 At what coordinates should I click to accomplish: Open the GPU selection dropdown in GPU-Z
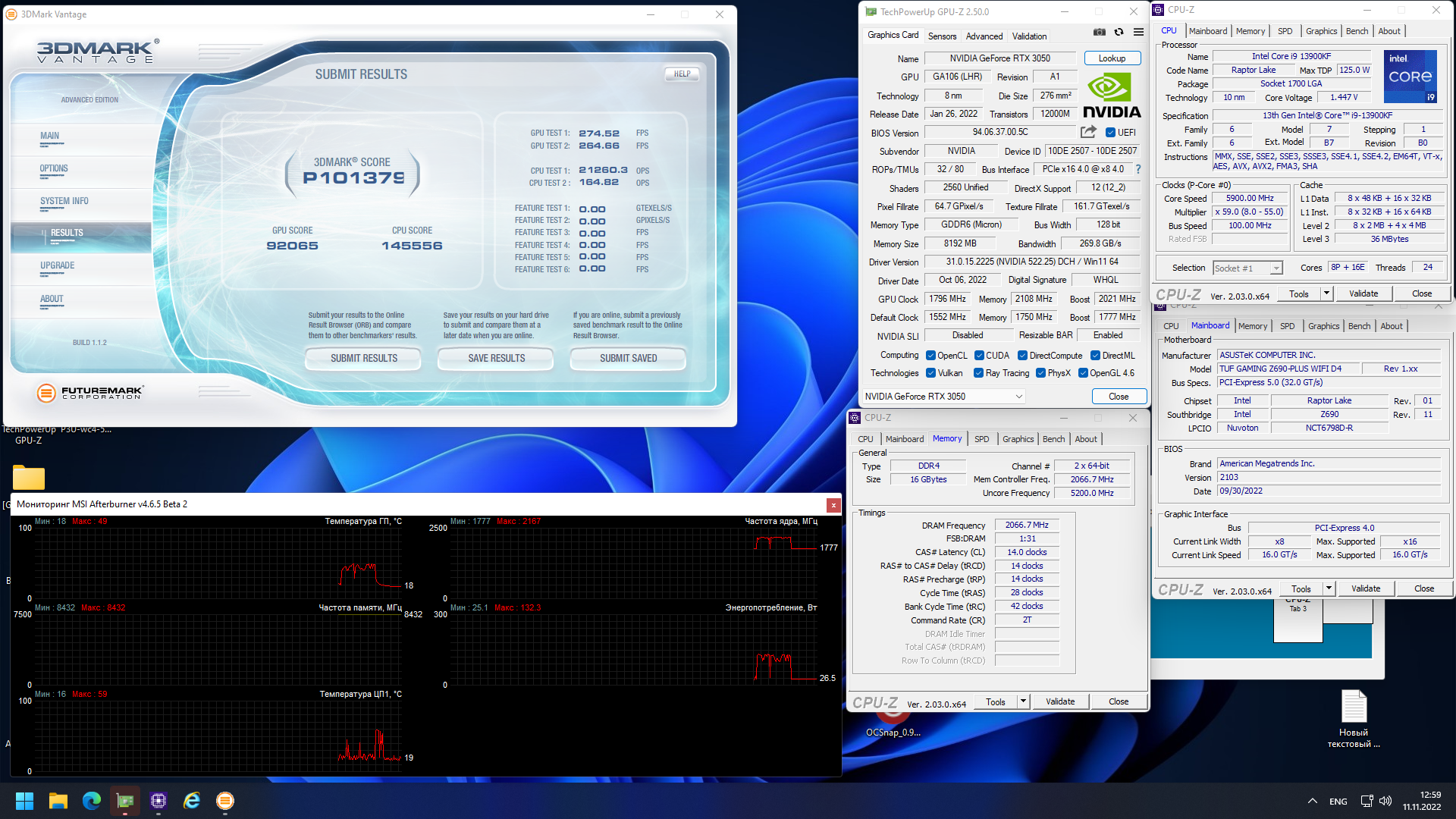click(943, 397)
